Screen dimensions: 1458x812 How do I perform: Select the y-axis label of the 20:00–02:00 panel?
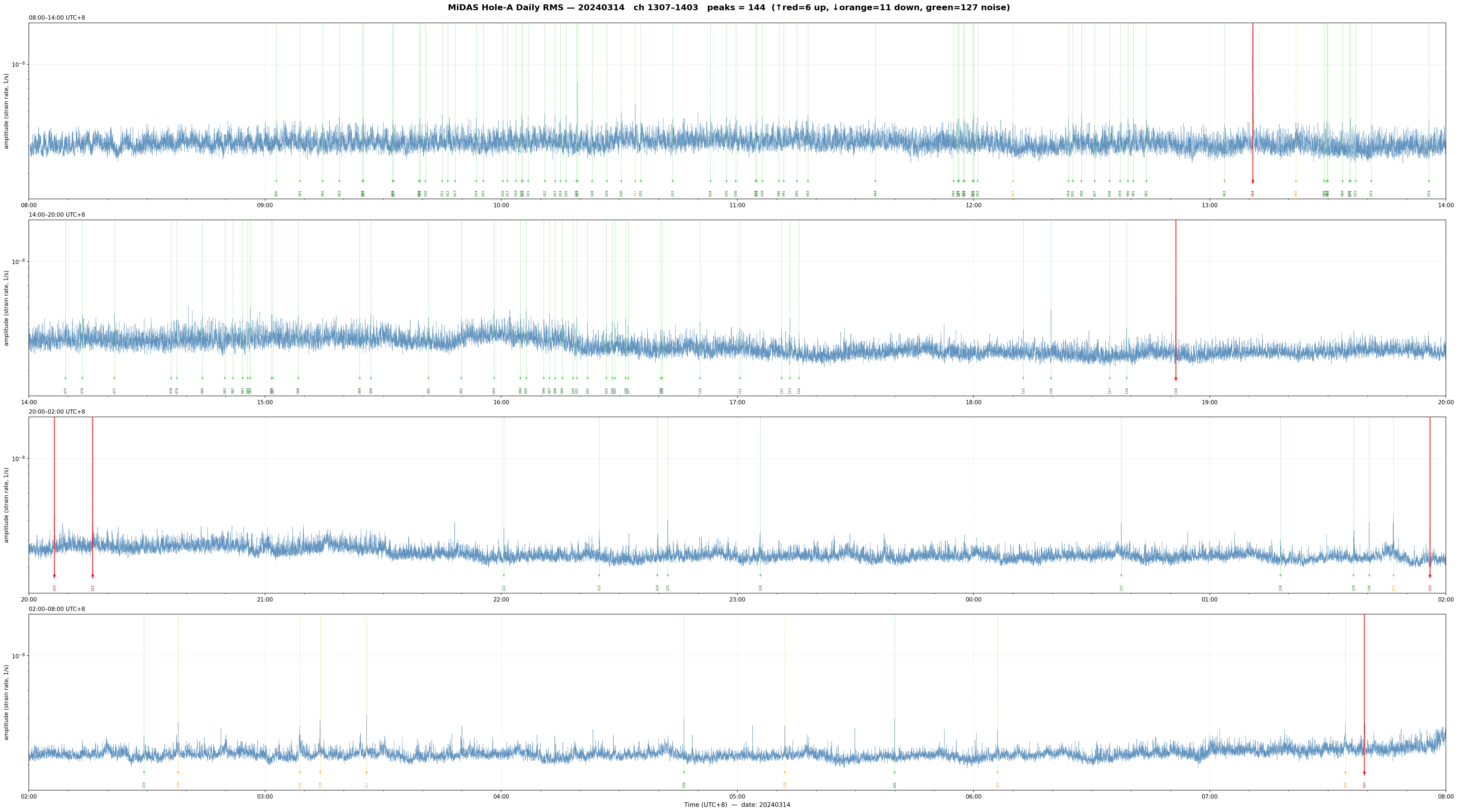pyautogui.click(x=6, y=505)
